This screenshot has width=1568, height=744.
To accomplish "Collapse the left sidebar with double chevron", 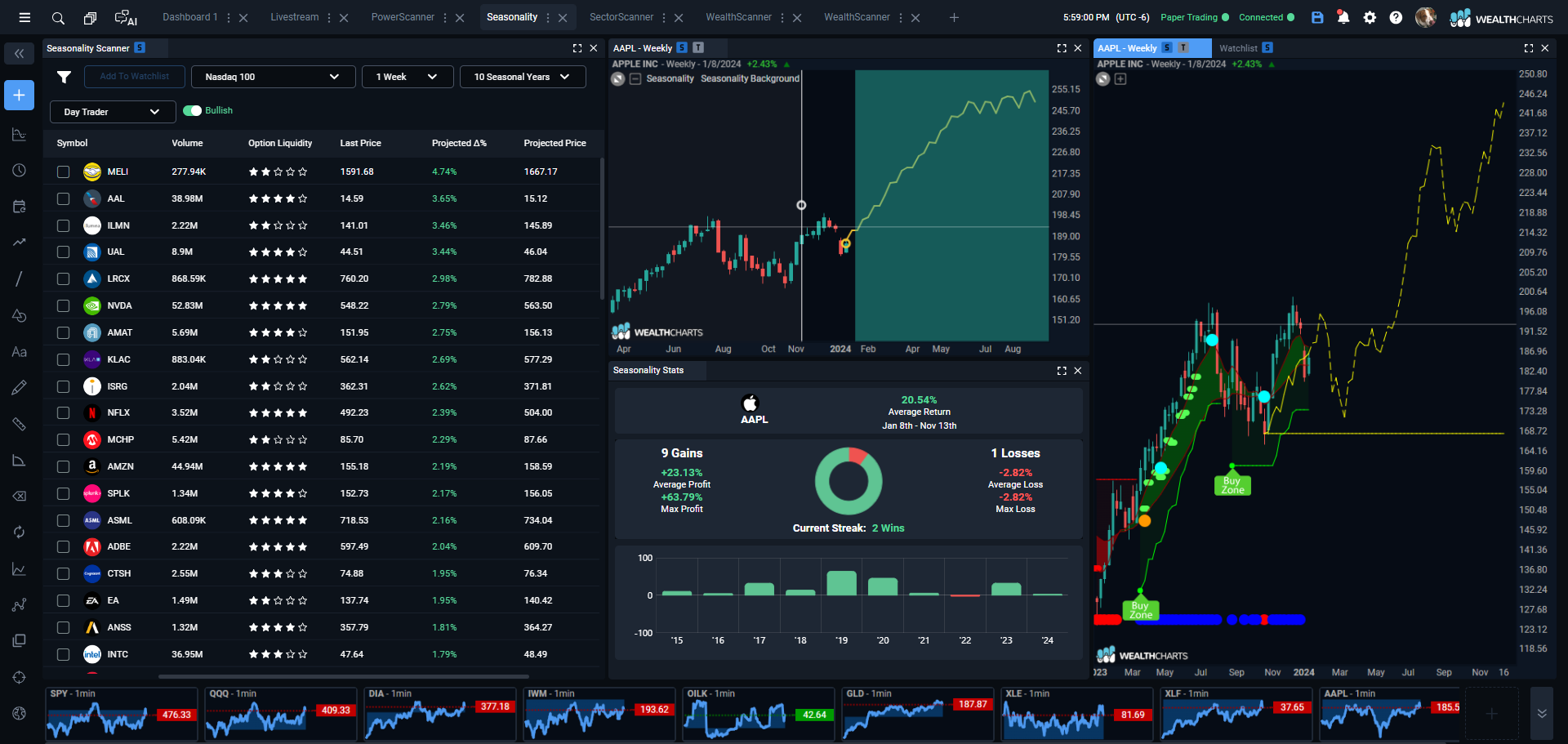I will pos(19,54).
